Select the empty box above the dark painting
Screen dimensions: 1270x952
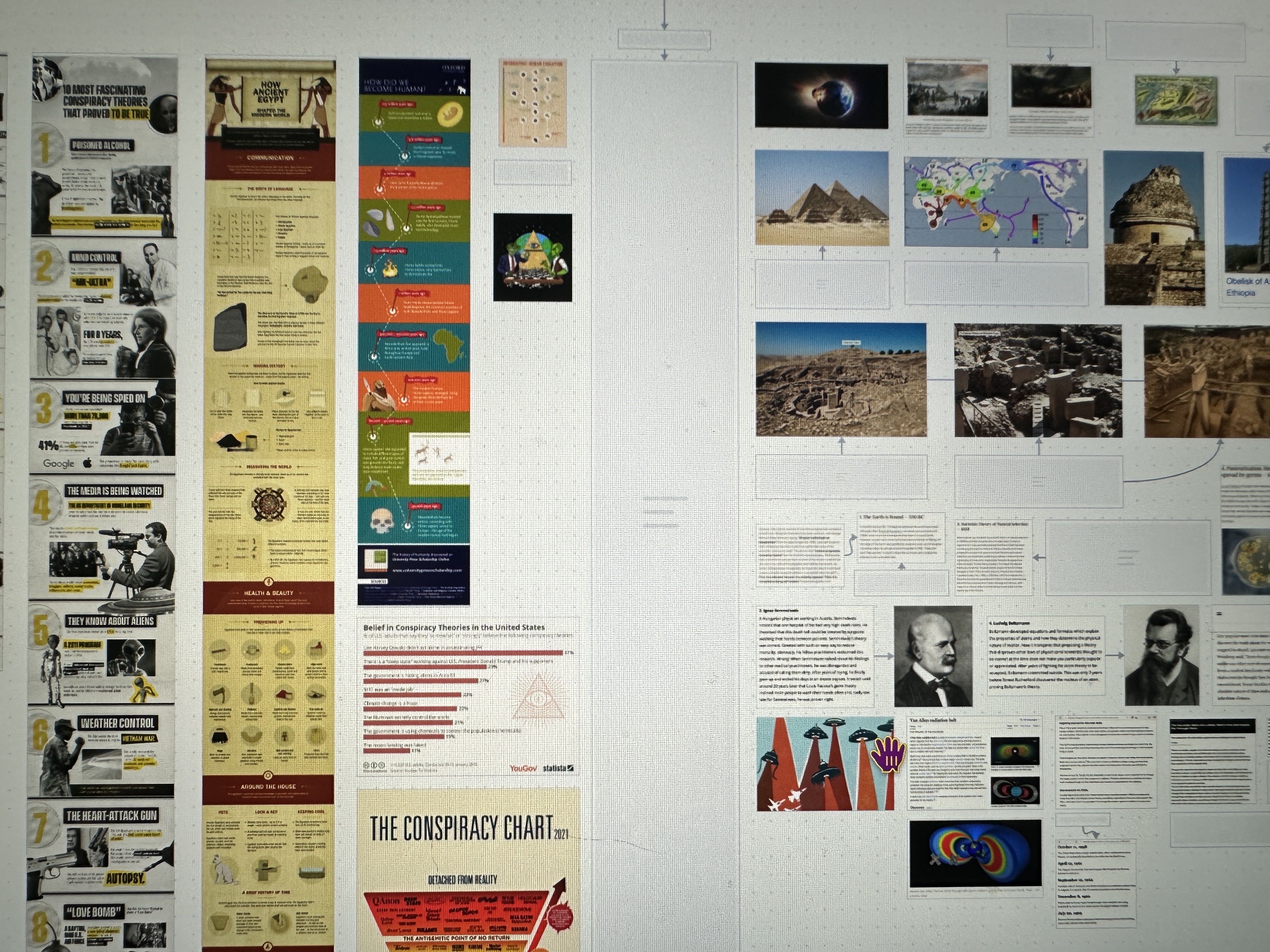[1050, 31]
